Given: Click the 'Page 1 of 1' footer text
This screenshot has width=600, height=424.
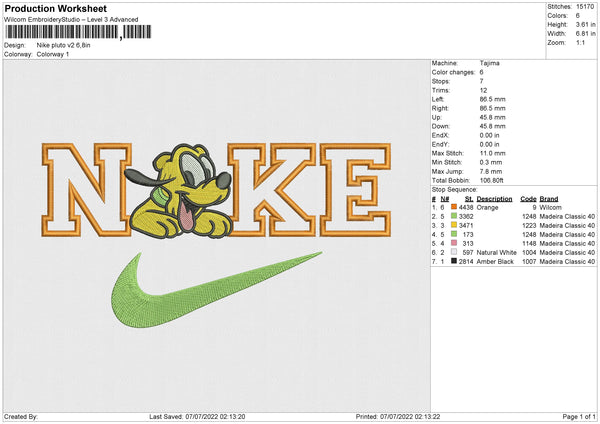Looking at the screenshot, I should [x=579, y=416].
